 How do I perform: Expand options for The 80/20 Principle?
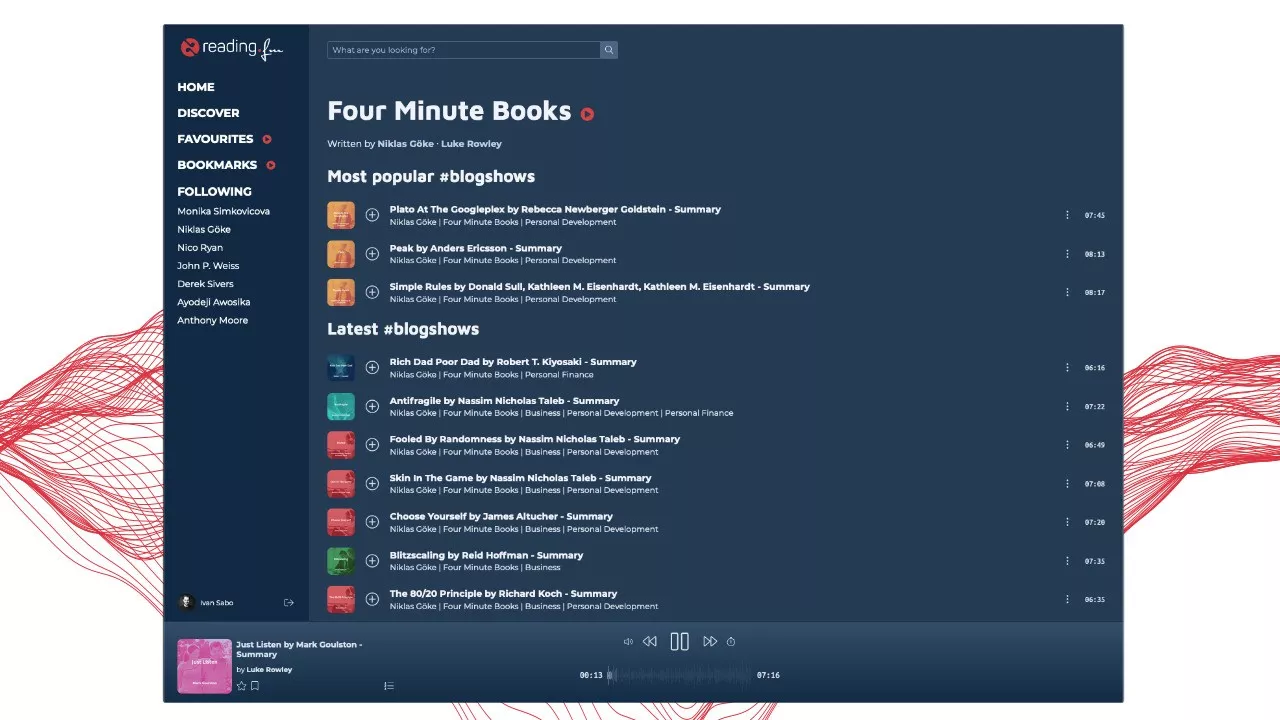[x=1067, y=600]
